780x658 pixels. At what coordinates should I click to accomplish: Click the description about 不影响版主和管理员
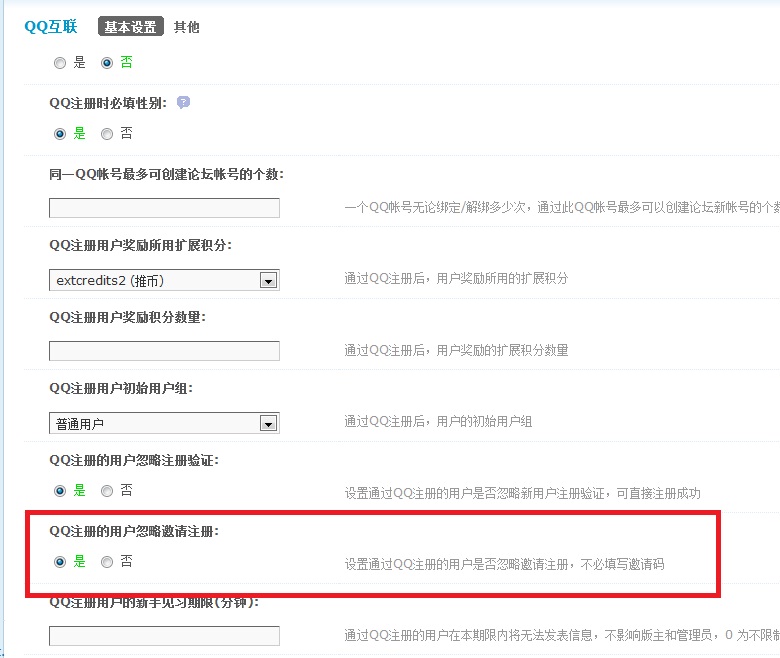(x=562, y=635)
